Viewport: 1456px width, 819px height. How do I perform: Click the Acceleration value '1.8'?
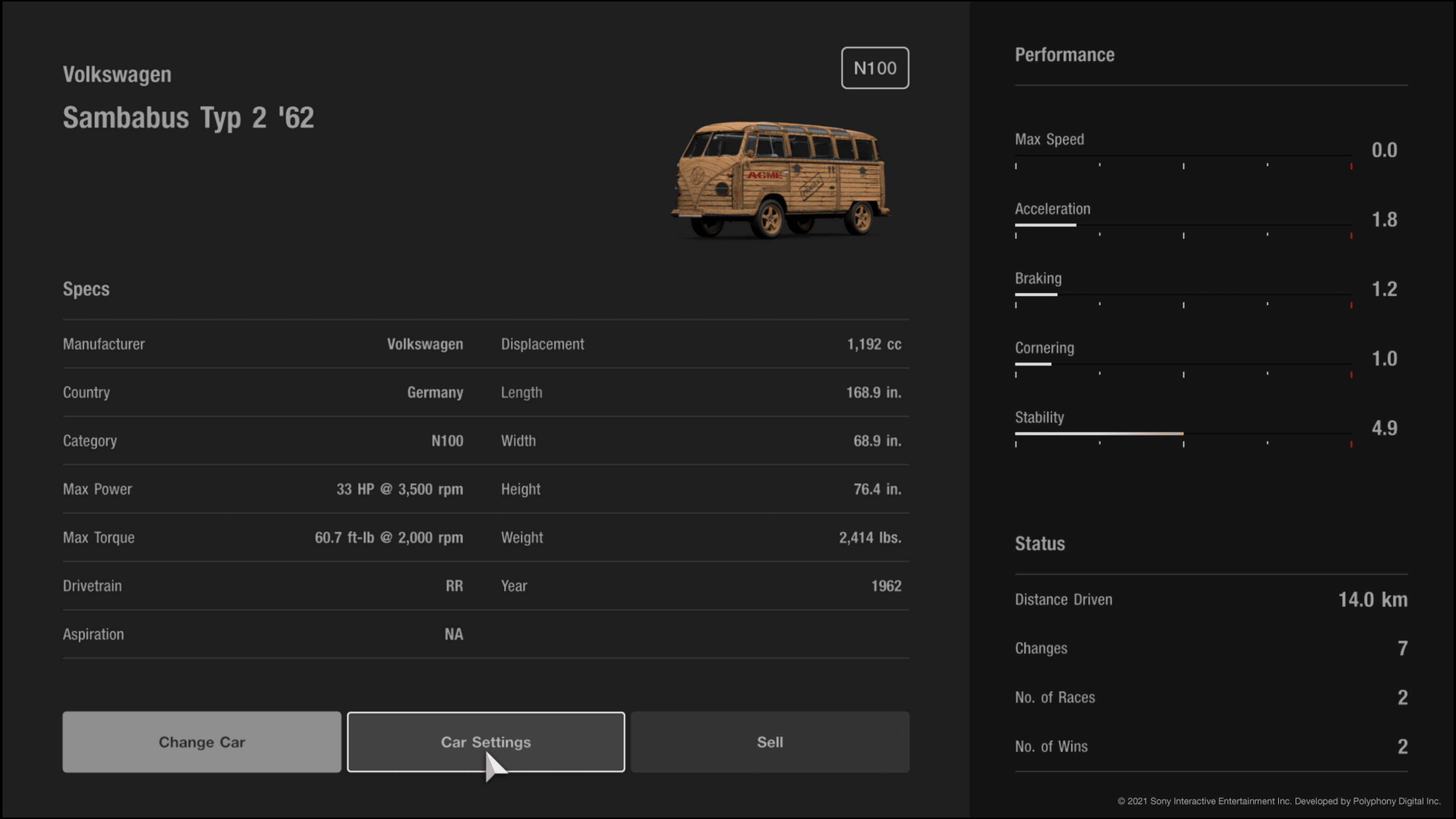point(1385,220)
